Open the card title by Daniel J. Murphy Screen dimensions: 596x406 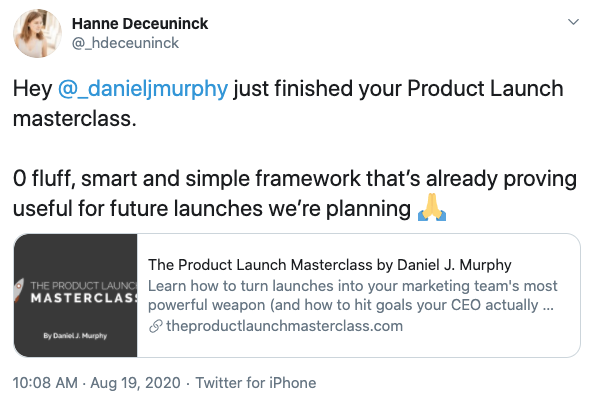click(x=330, y=265)
